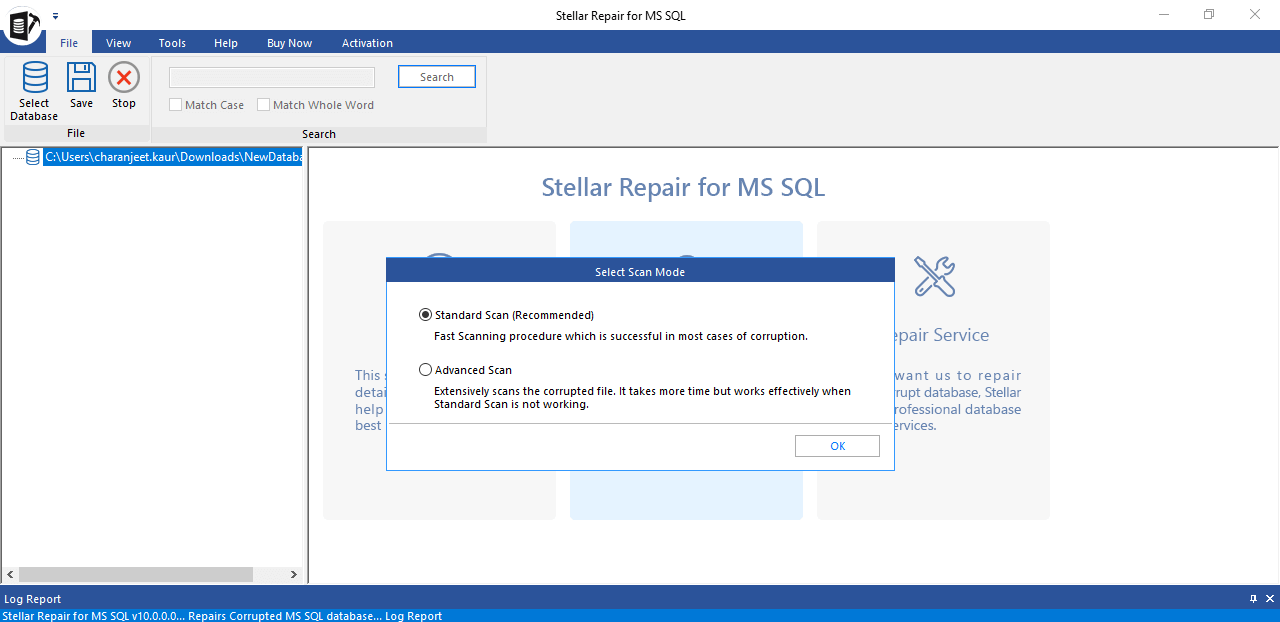Click tree panel scroll right arrow
This screenshot has width=1280, height=622.
(294, 575)
